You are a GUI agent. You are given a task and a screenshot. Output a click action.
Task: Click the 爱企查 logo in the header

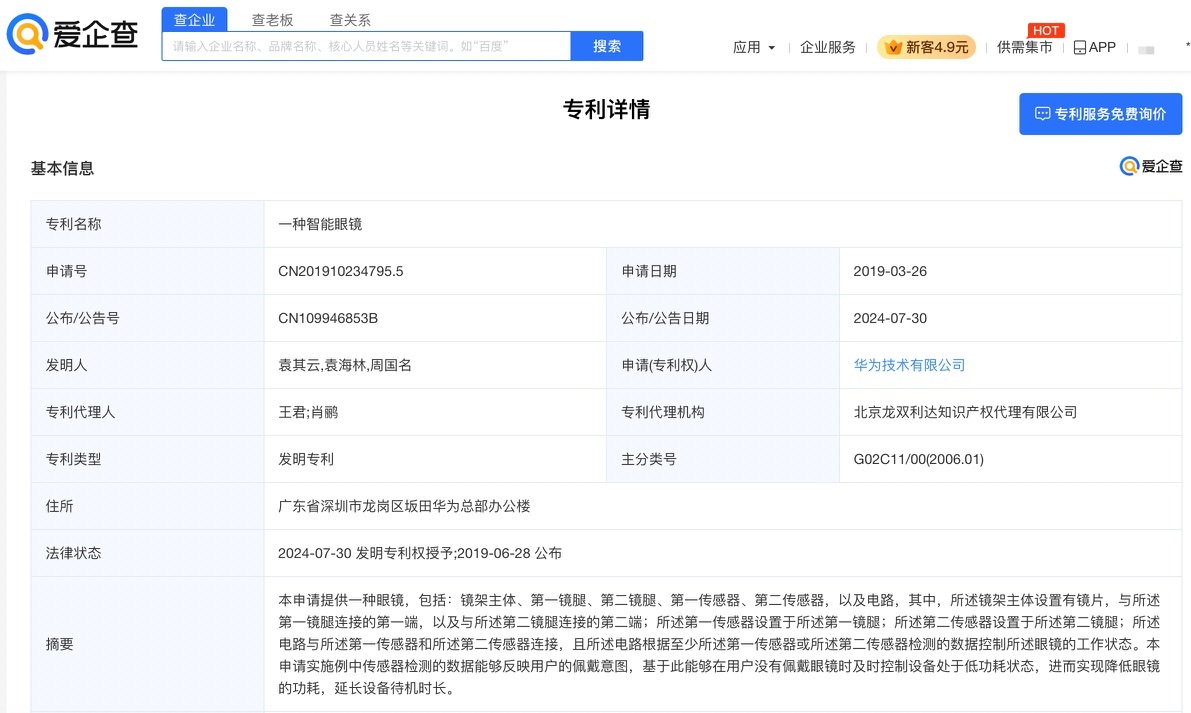[72, 34]
